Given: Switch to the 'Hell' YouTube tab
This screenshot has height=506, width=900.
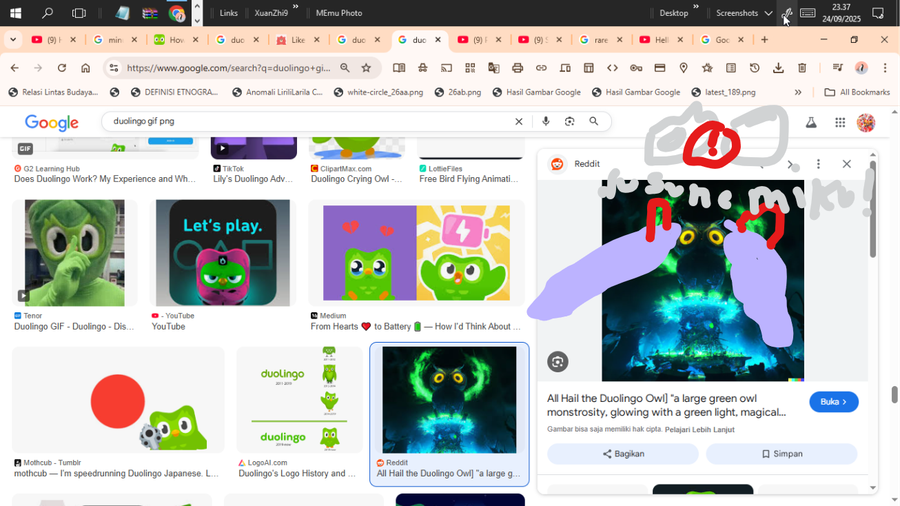Looking at the screenshot, I should click(661, 40).
